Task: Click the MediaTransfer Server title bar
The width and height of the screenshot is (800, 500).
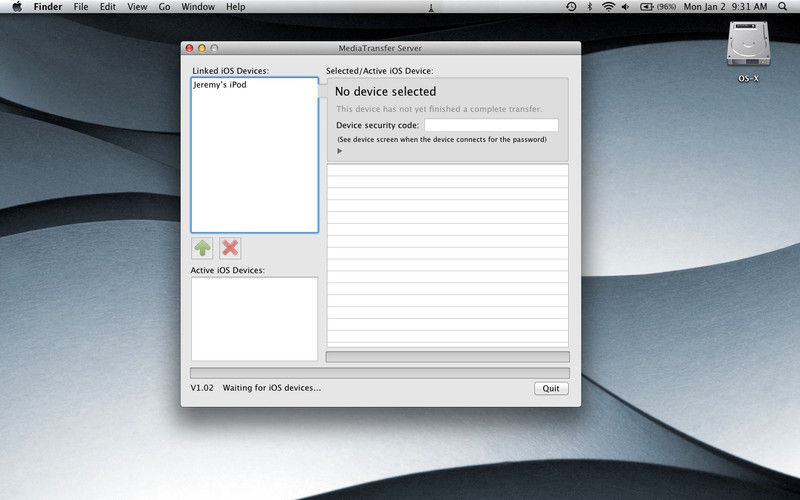Action: tap(380, 48)
